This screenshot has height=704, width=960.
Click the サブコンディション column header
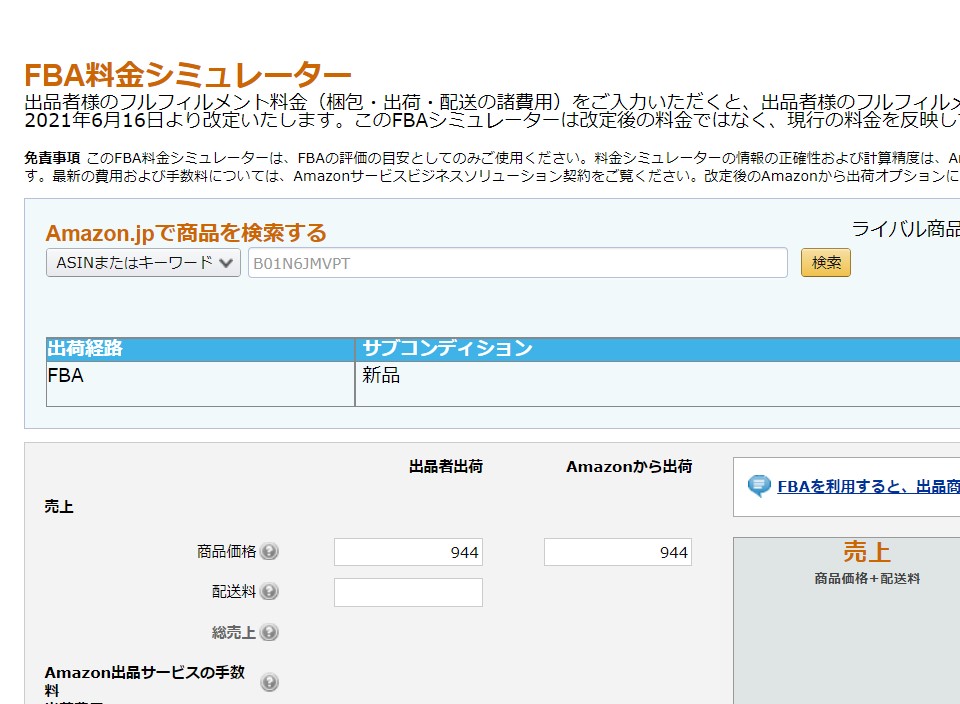tap(658, 349)
